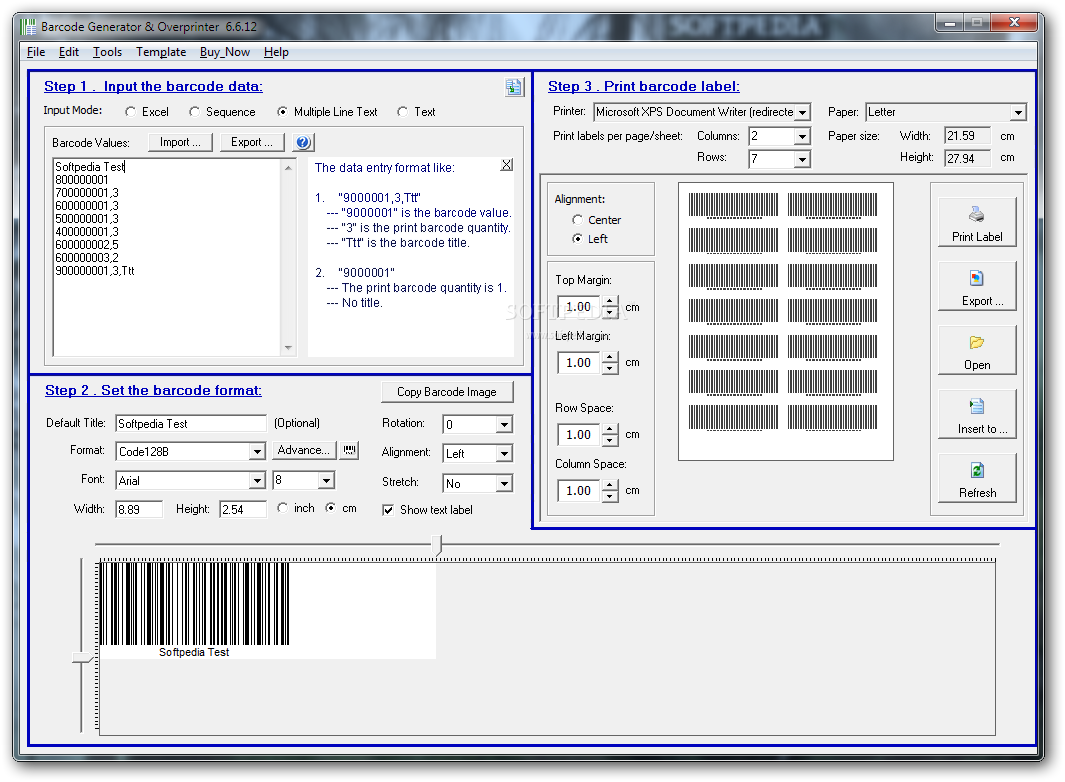Open the Buy_Now menu
Viewport: 1065px width, 782px height.
225,52
